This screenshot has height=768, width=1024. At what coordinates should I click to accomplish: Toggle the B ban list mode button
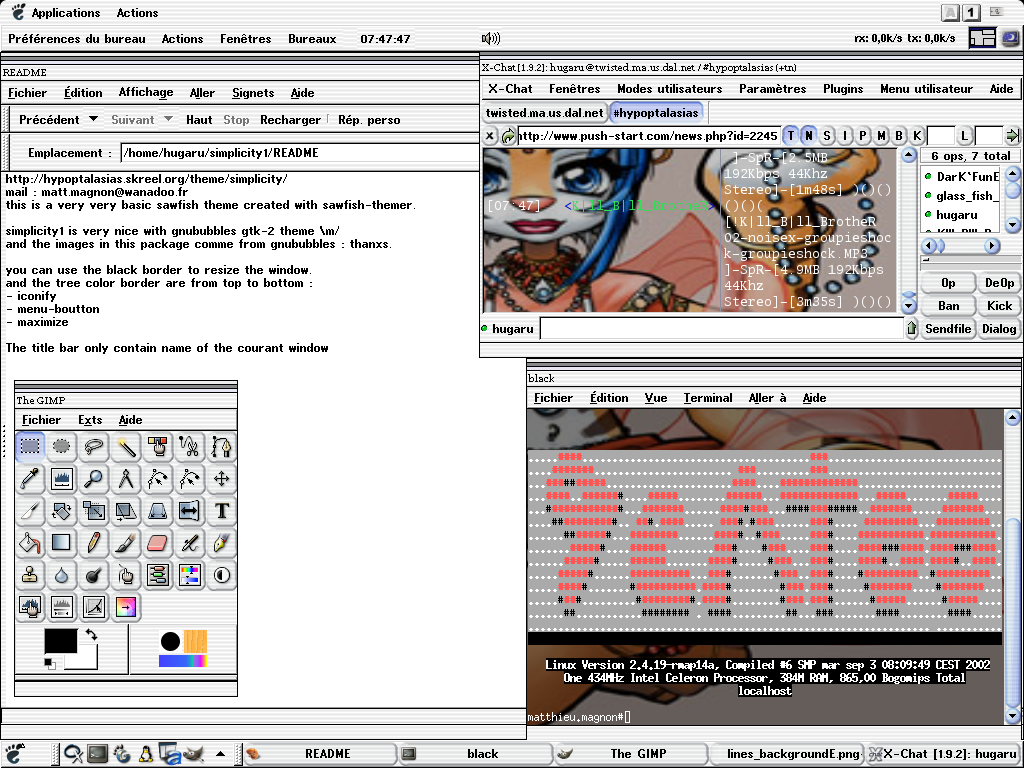tap(899, 136)
